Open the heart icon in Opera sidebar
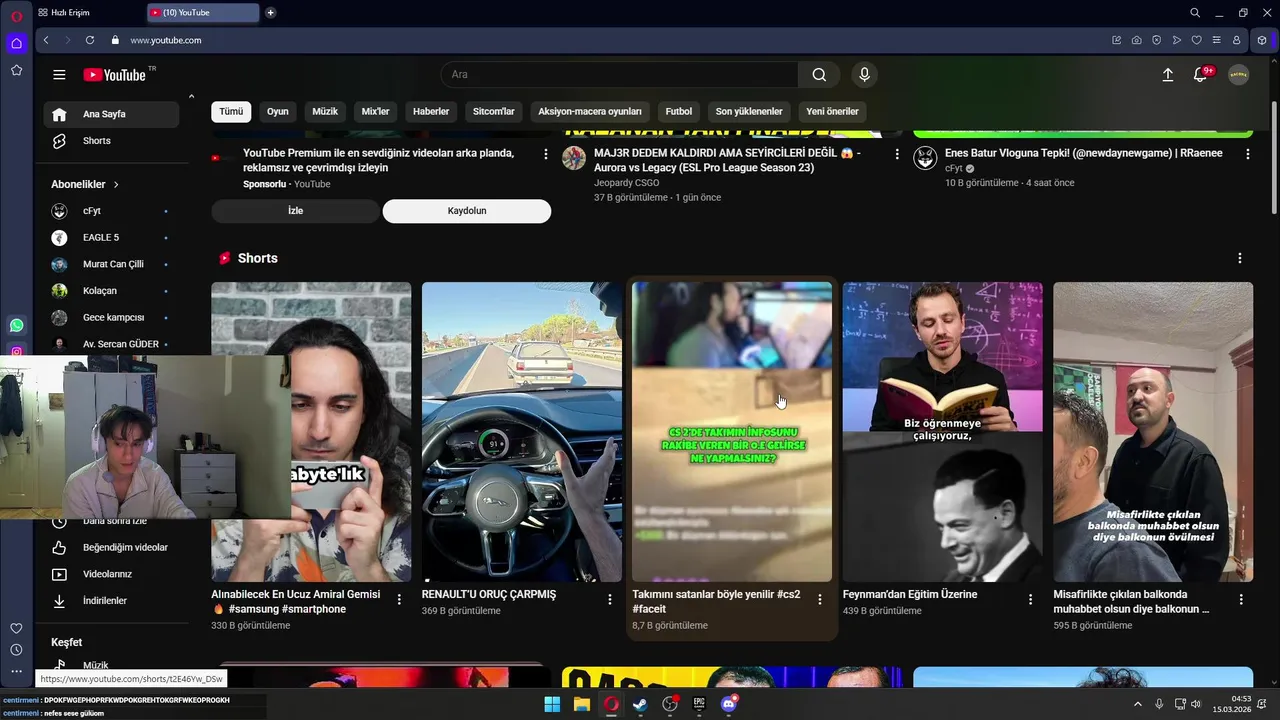This screenshot has height=720, width=1280. 16,628
